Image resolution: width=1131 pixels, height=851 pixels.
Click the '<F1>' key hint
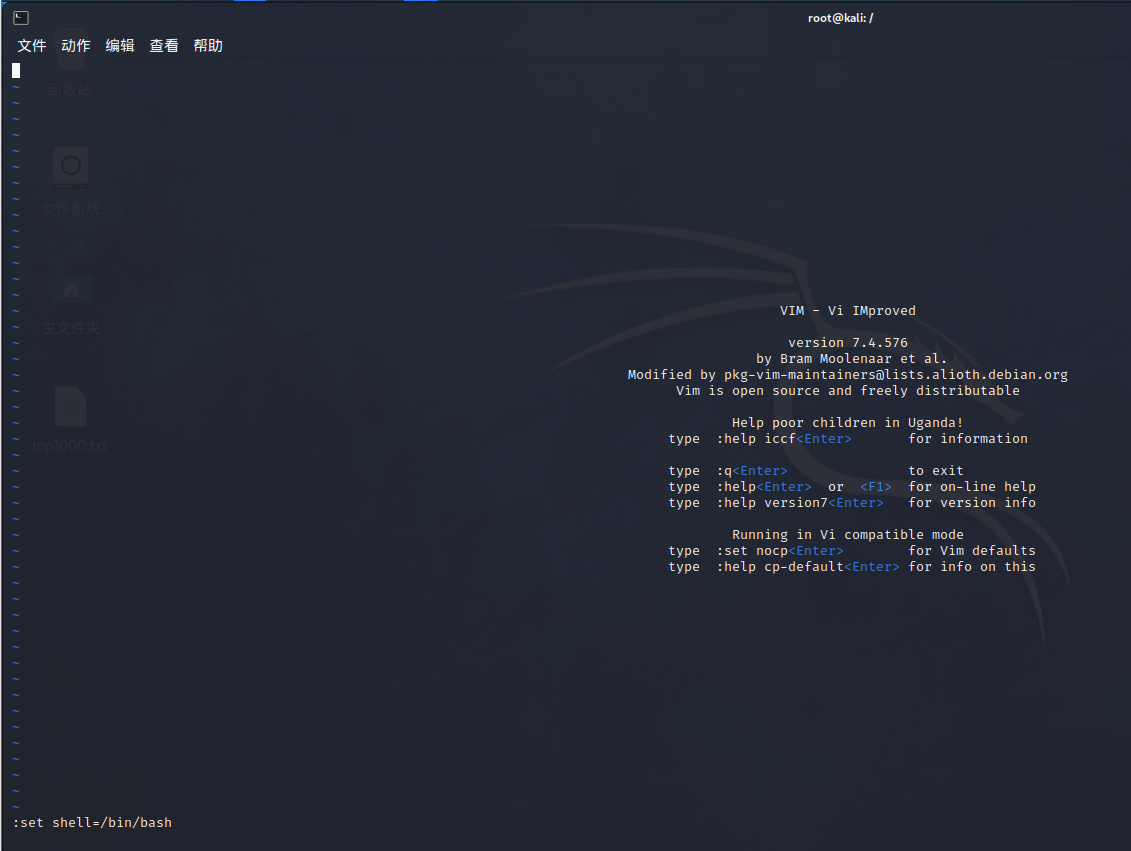point(876,487)
